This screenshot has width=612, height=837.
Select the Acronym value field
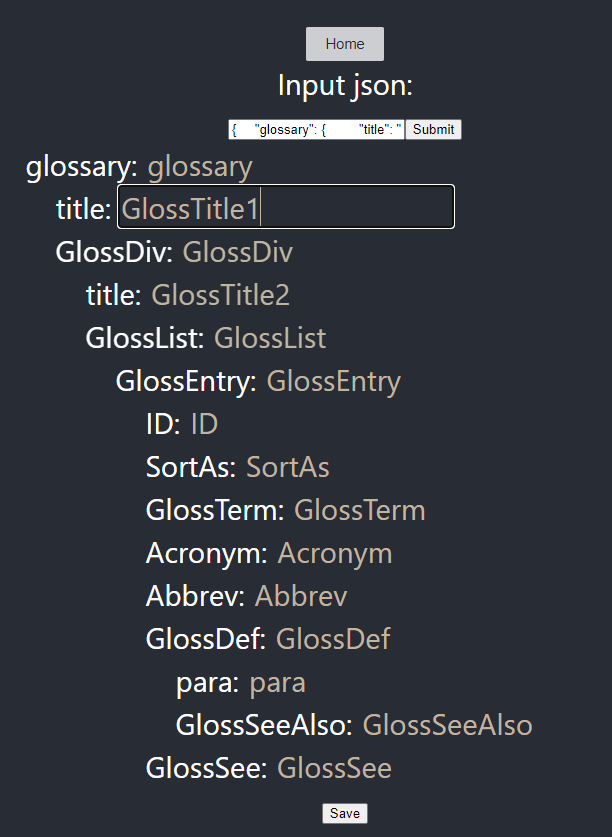tap(335, 553)
